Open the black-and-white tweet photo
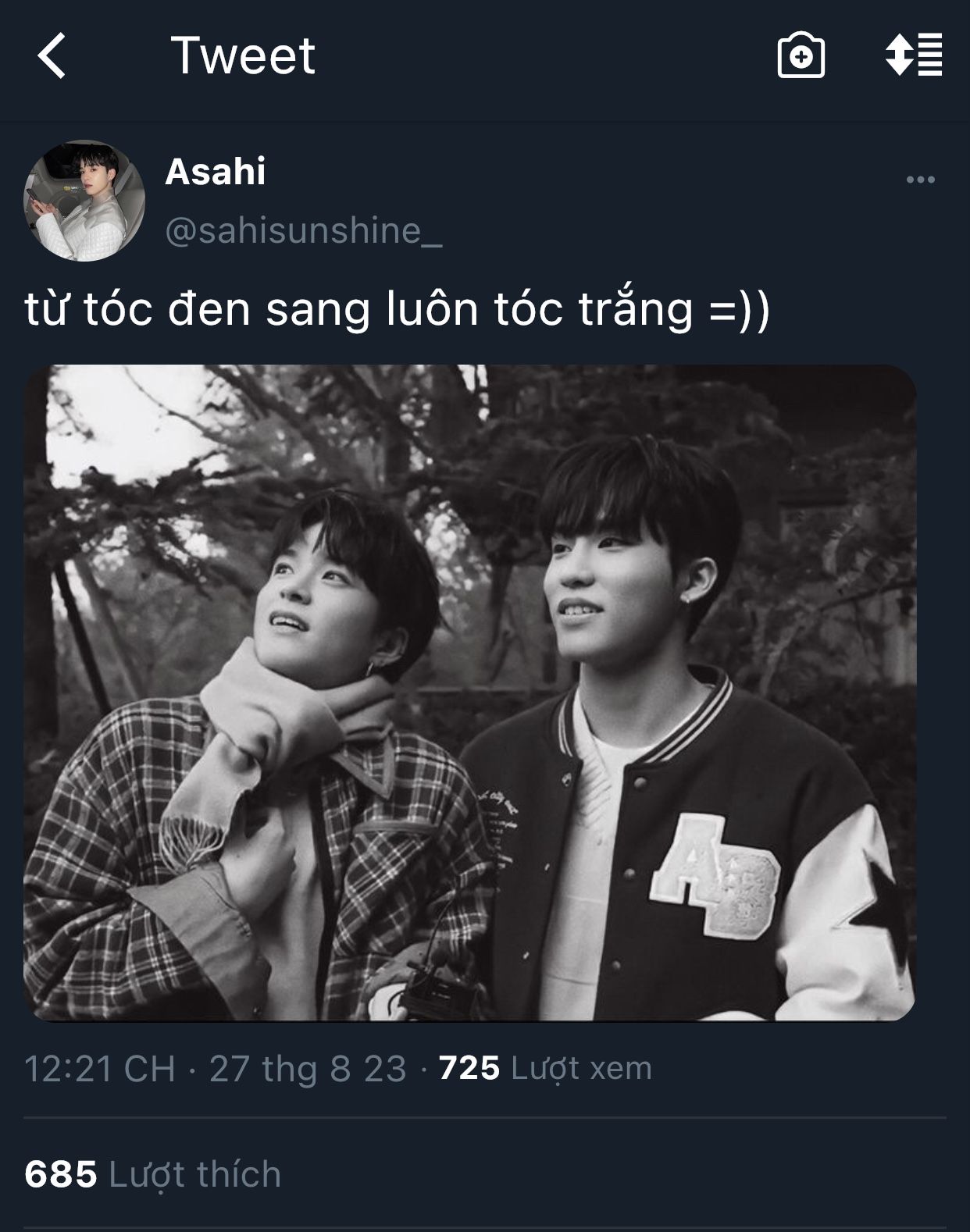 [x=469, y=693]
